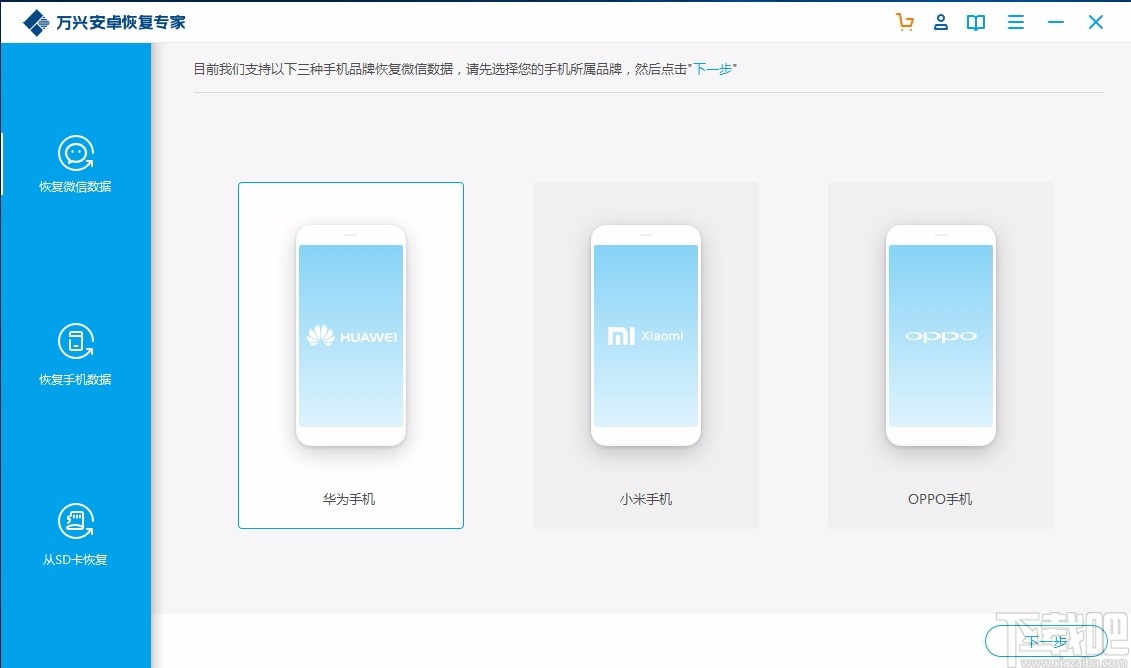Click the 万兴安卓恢复专家 title text

(121, 22)
